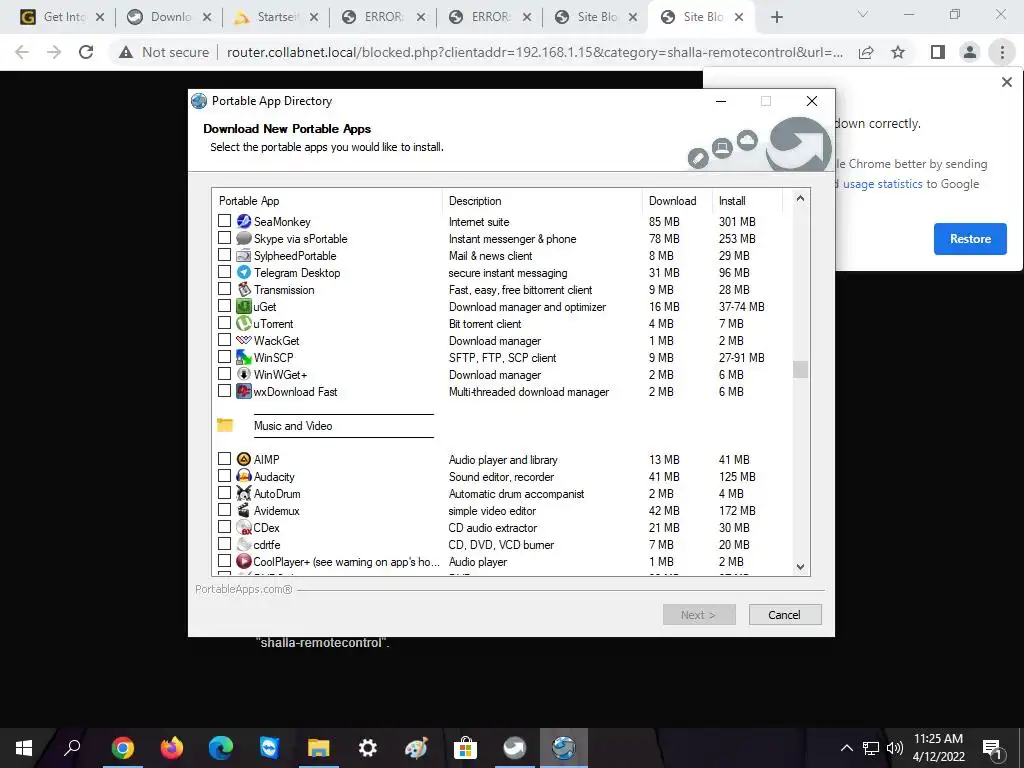Open Chrome's three-dot menu
Viewport: 1024px width, 768px height.
pos(1002,52)
